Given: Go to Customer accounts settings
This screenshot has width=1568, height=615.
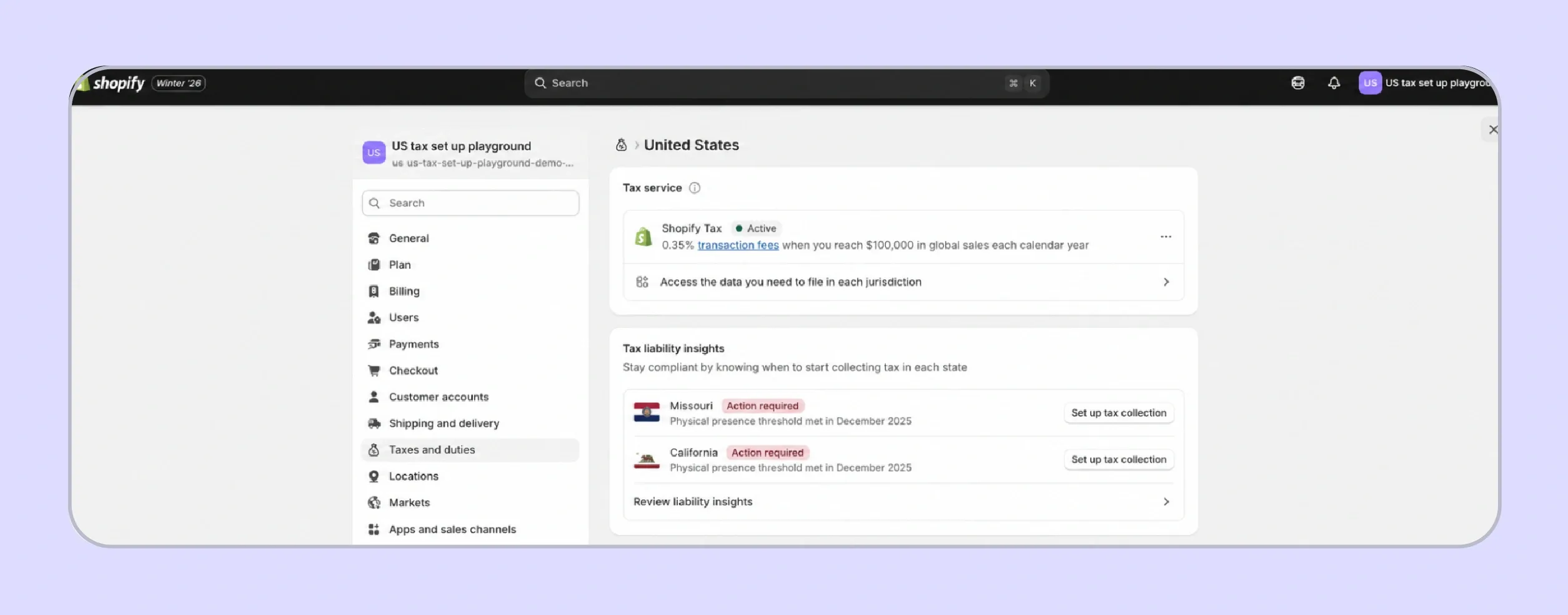Looking at the screenshot, I should pyautogui.click(x=470, y=396).
